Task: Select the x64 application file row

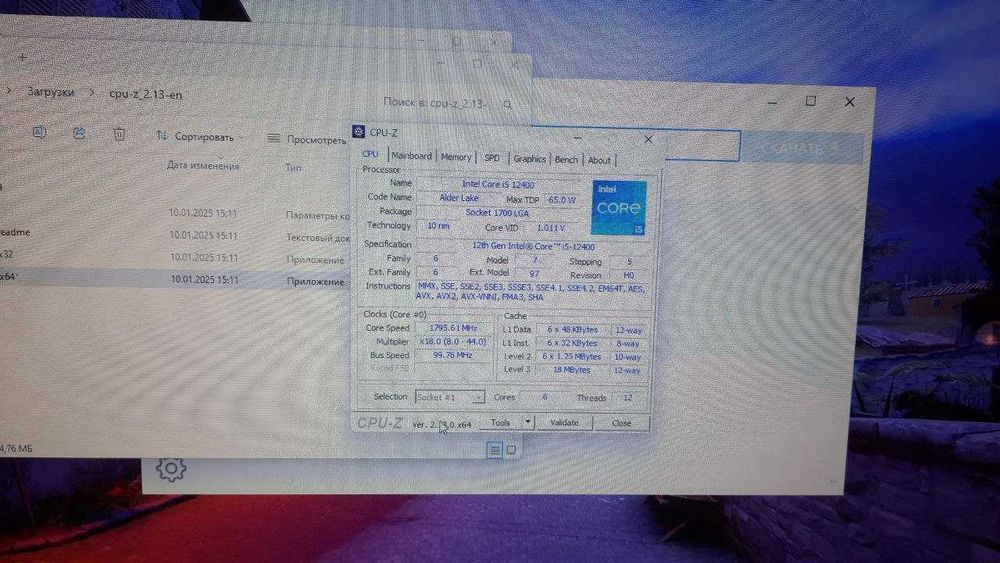Action: 175,279
